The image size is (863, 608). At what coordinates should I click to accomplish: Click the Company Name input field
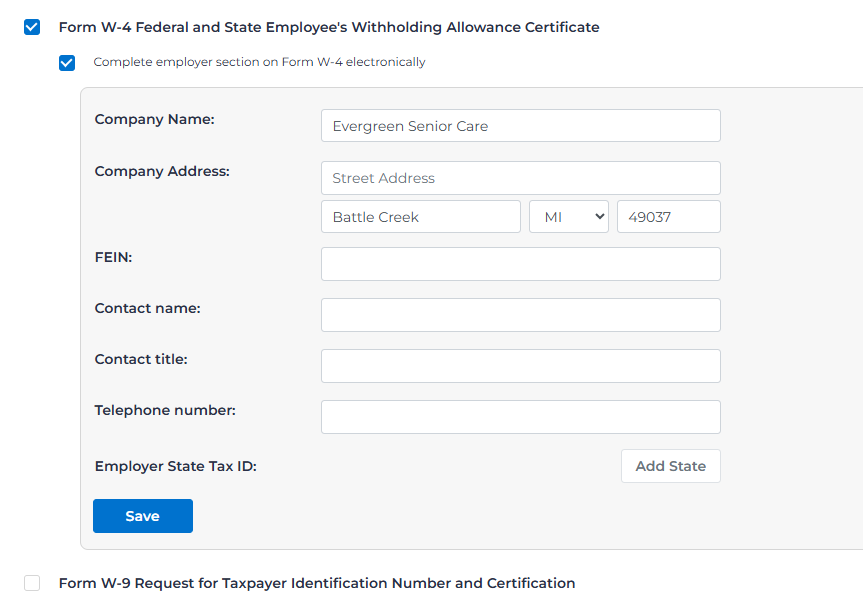pos(520,126)
